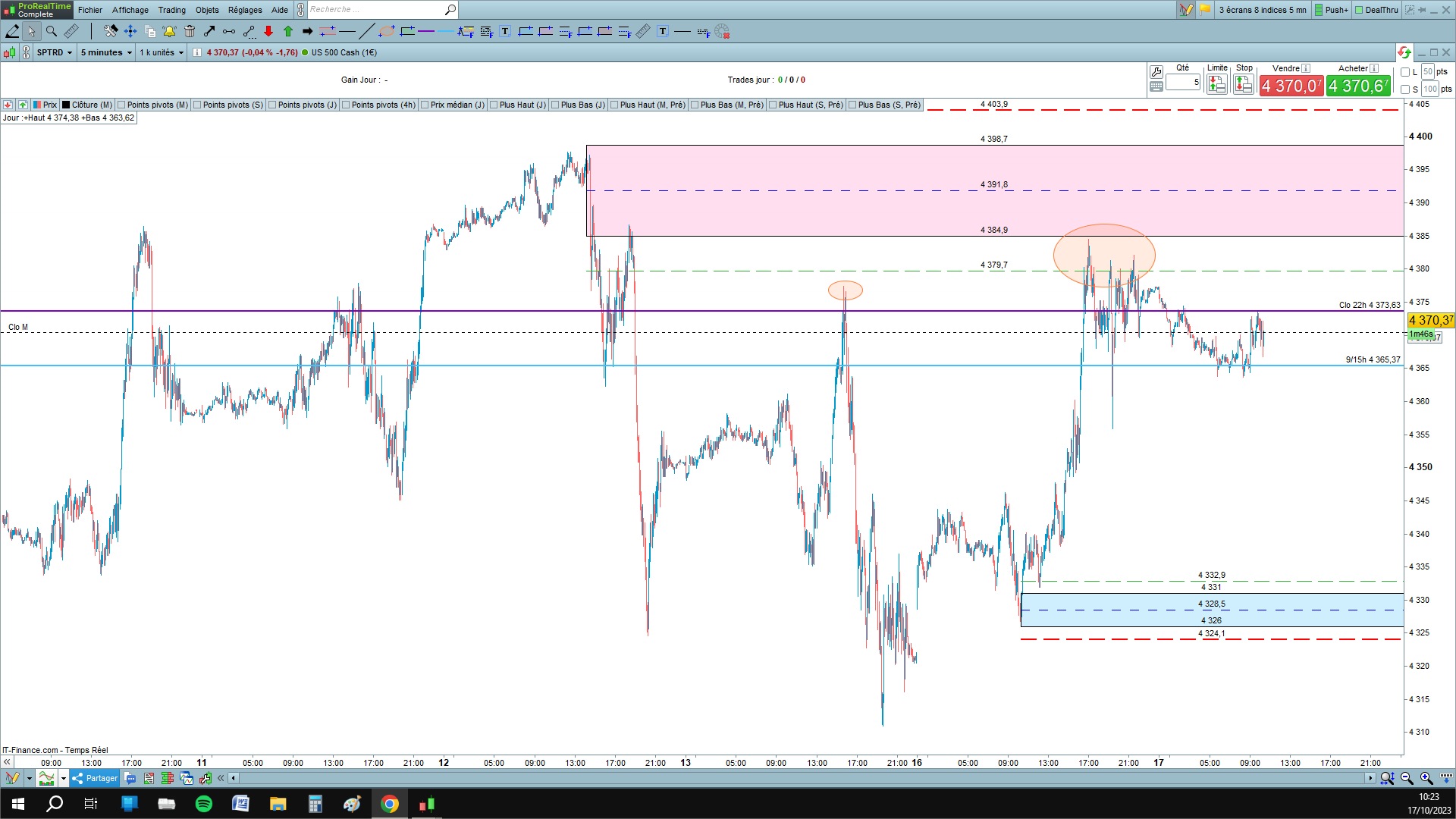Choose the ellipse drawing tool

tap(387, 31)
